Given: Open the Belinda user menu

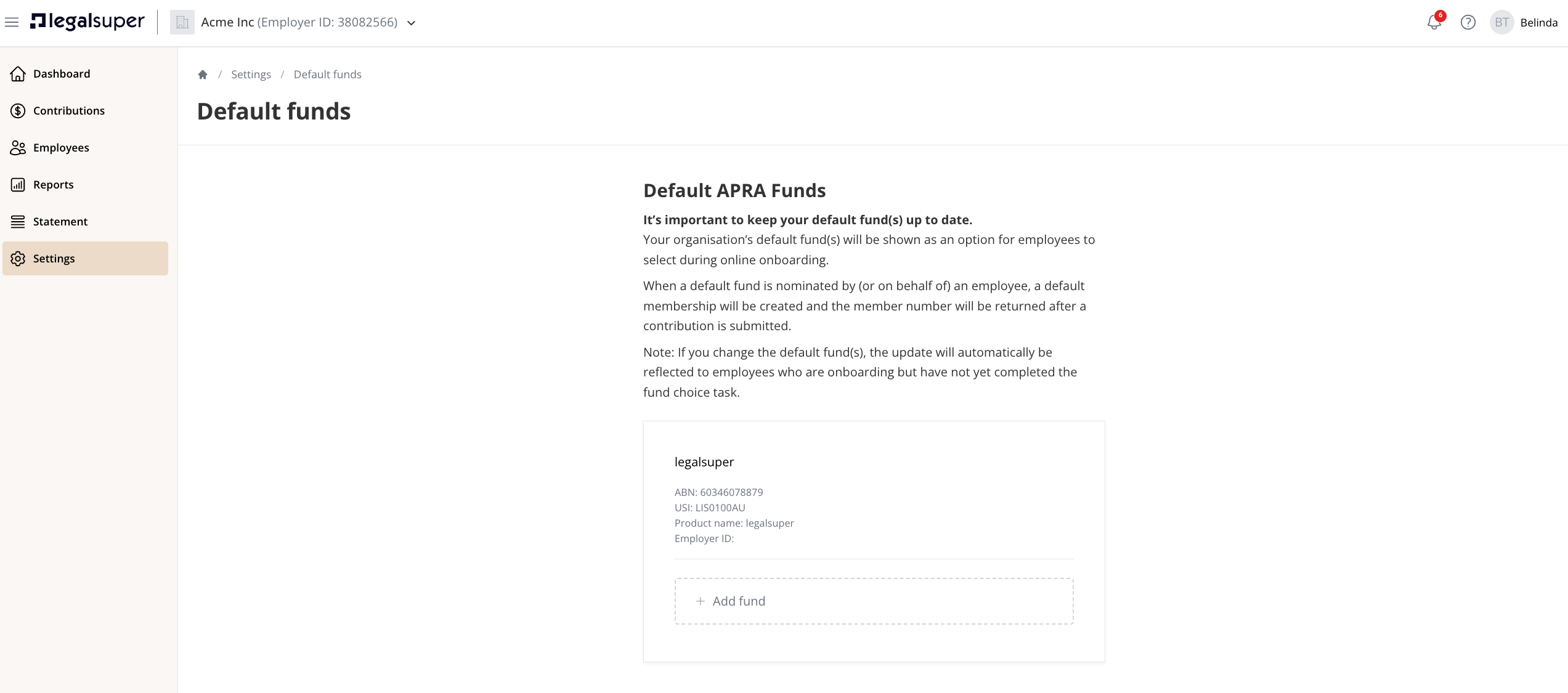Looking at the screenshot, I should click(1538, 23).
